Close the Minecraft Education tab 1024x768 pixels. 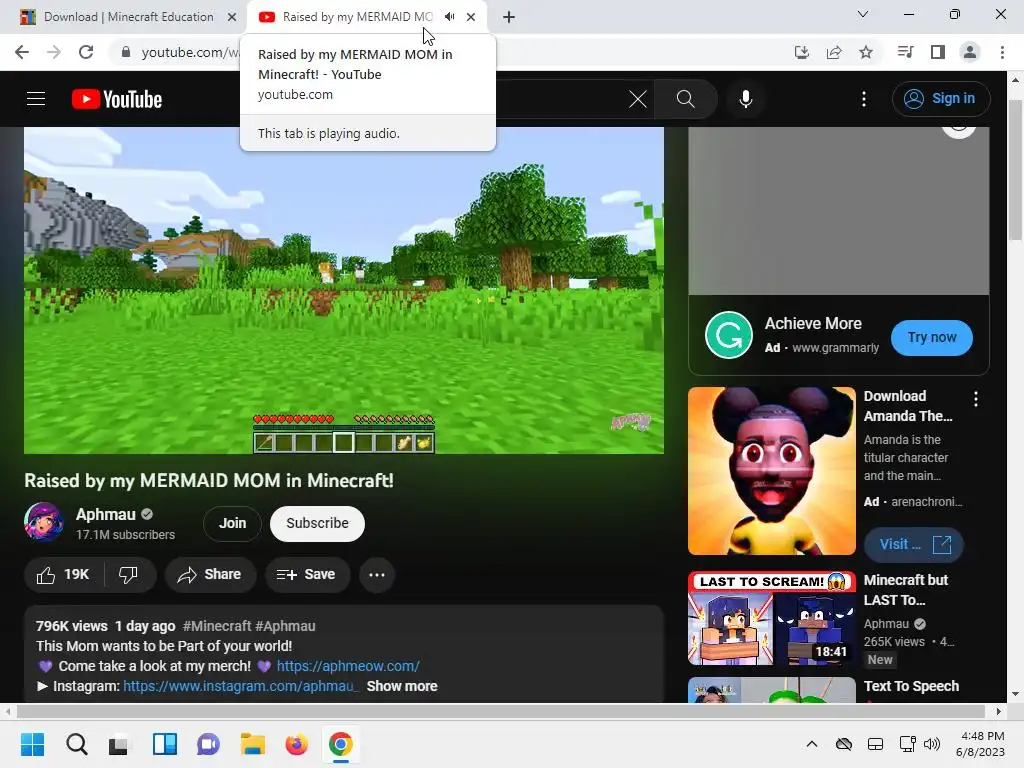(232, 17)
